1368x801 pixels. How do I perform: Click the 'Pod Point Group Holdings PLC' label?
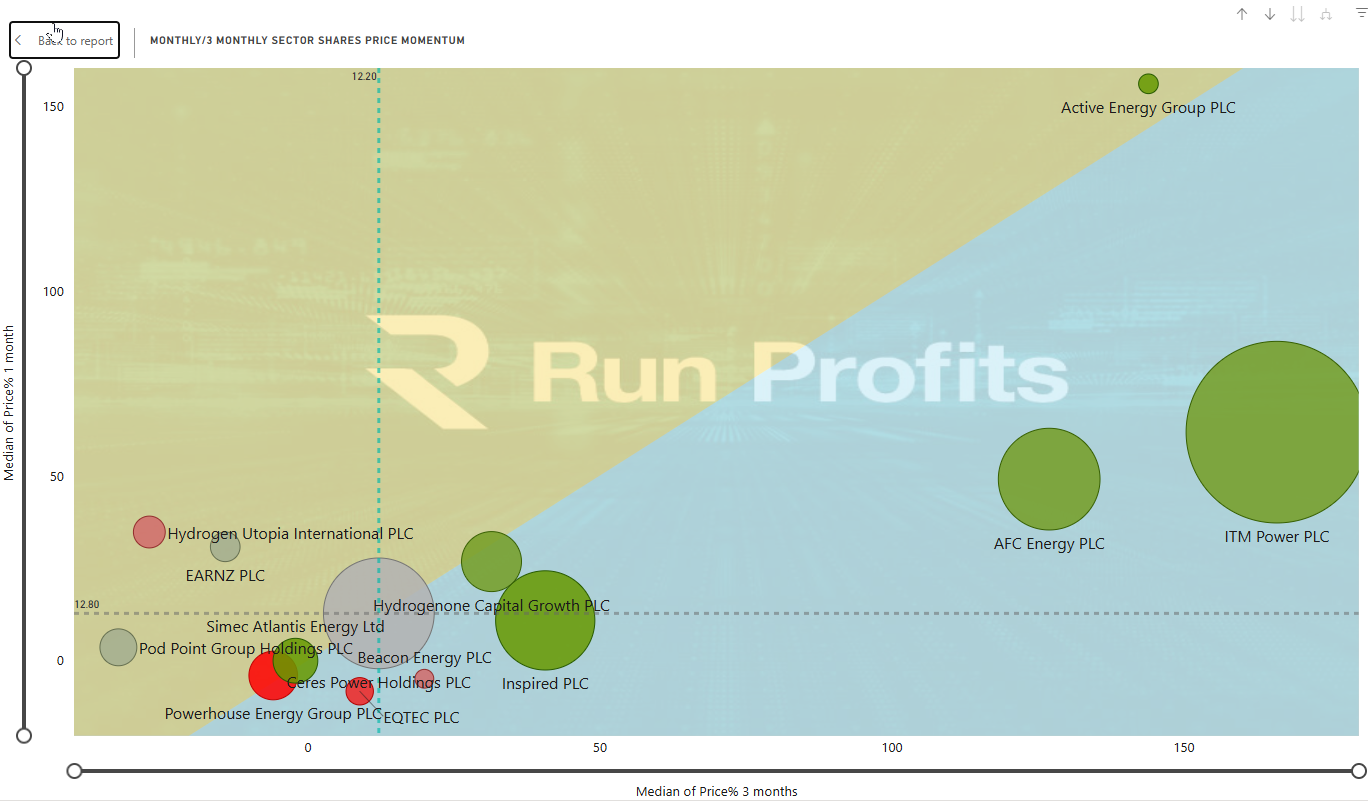[x=246, y=649]
